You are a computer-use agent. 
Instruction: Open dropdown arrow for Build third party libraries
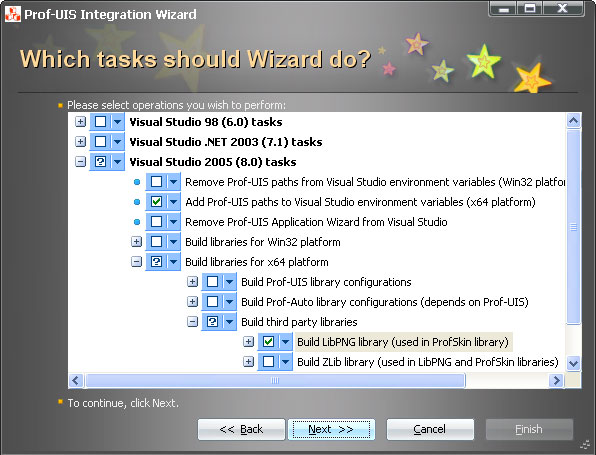pos(230,322)
